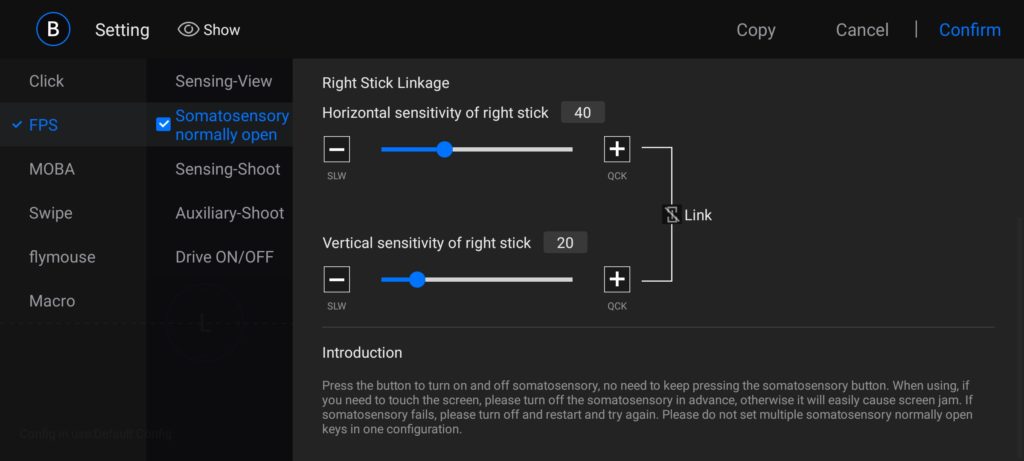The width and height of the screenshot is (1024, 461).
Task: Decrease vertical sensitivity with minus button
Action: click(x=337, y=279)
